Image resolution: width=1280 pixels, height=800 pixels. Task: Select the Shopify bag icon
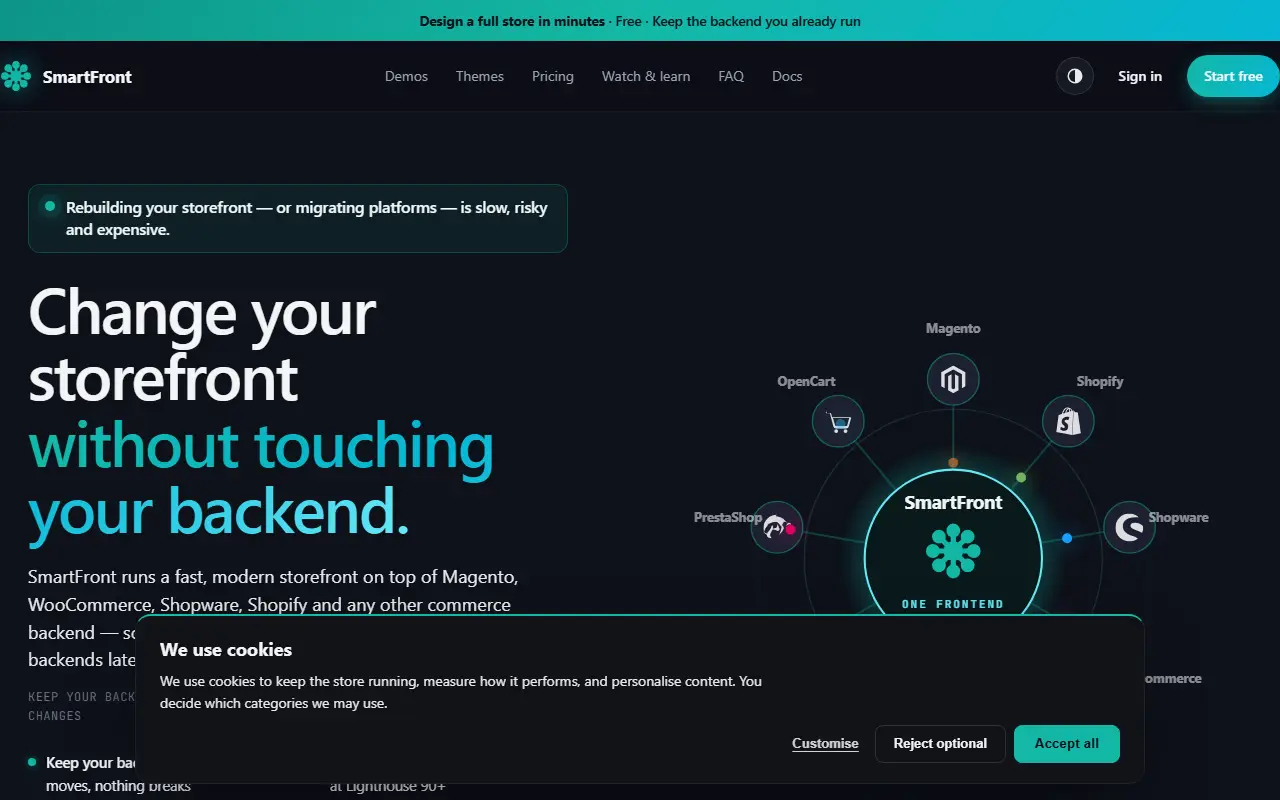[1068, 422]
